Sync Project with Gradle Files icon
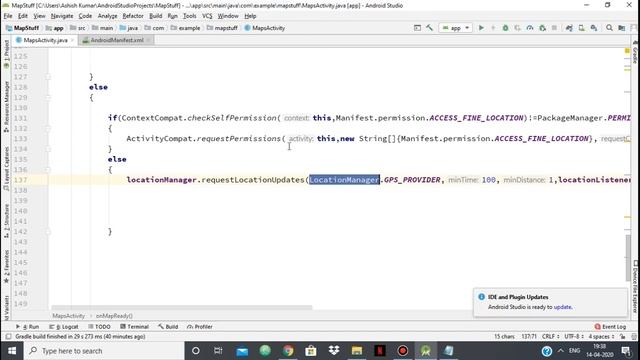 pos(569,28)
